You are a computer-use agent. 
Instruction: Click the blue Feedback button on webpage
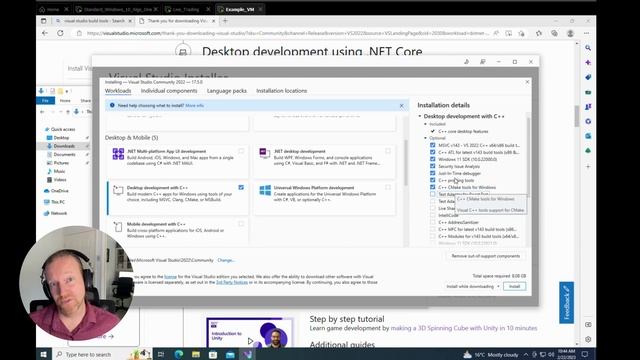(x=567, y=302)
